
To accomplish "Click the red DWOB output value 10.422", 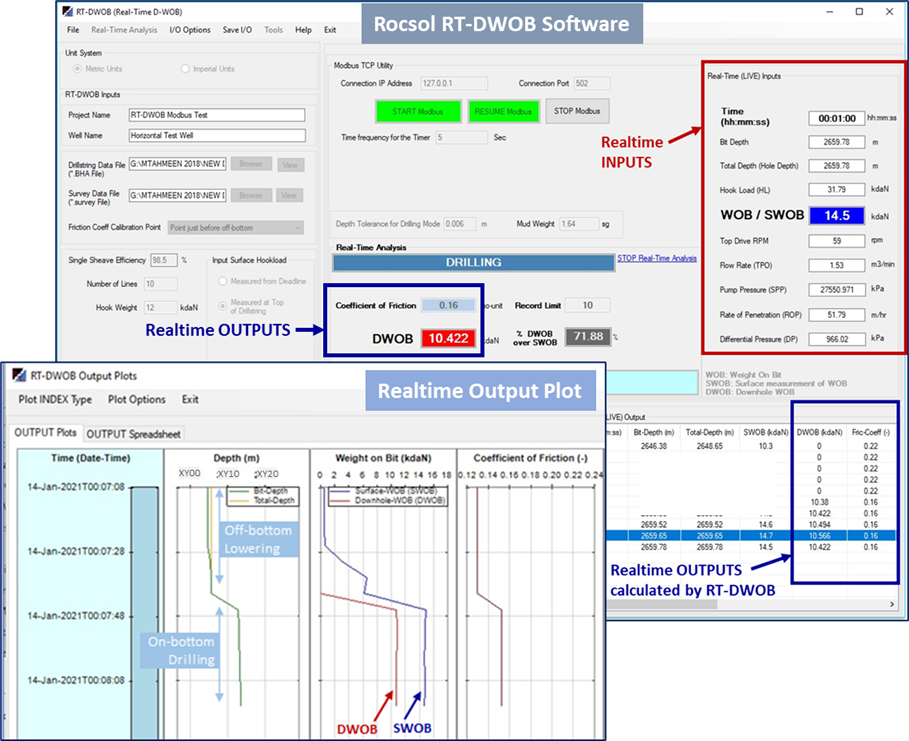I will pos(449,338).
